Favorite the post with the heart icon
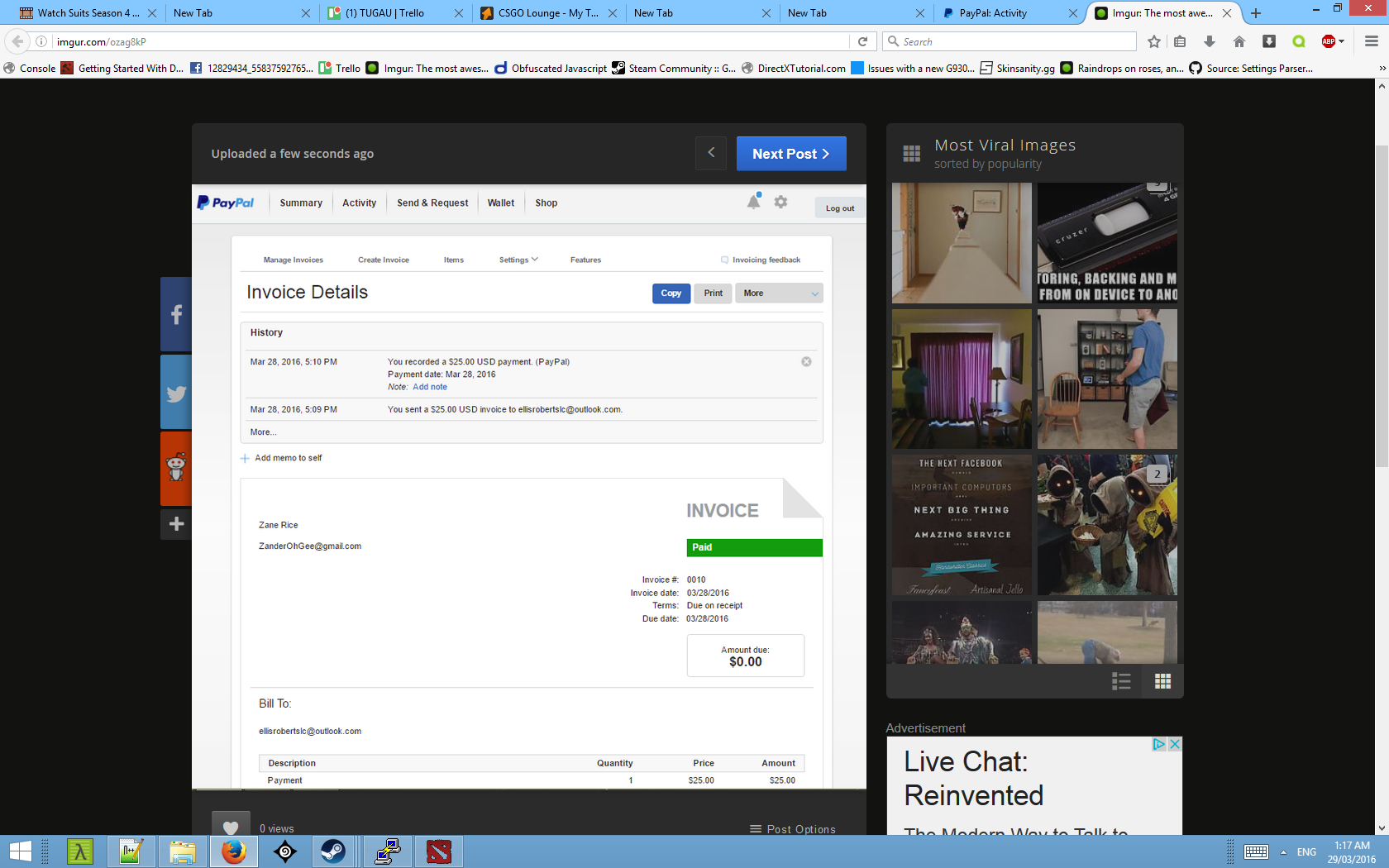 click(231, 827)
